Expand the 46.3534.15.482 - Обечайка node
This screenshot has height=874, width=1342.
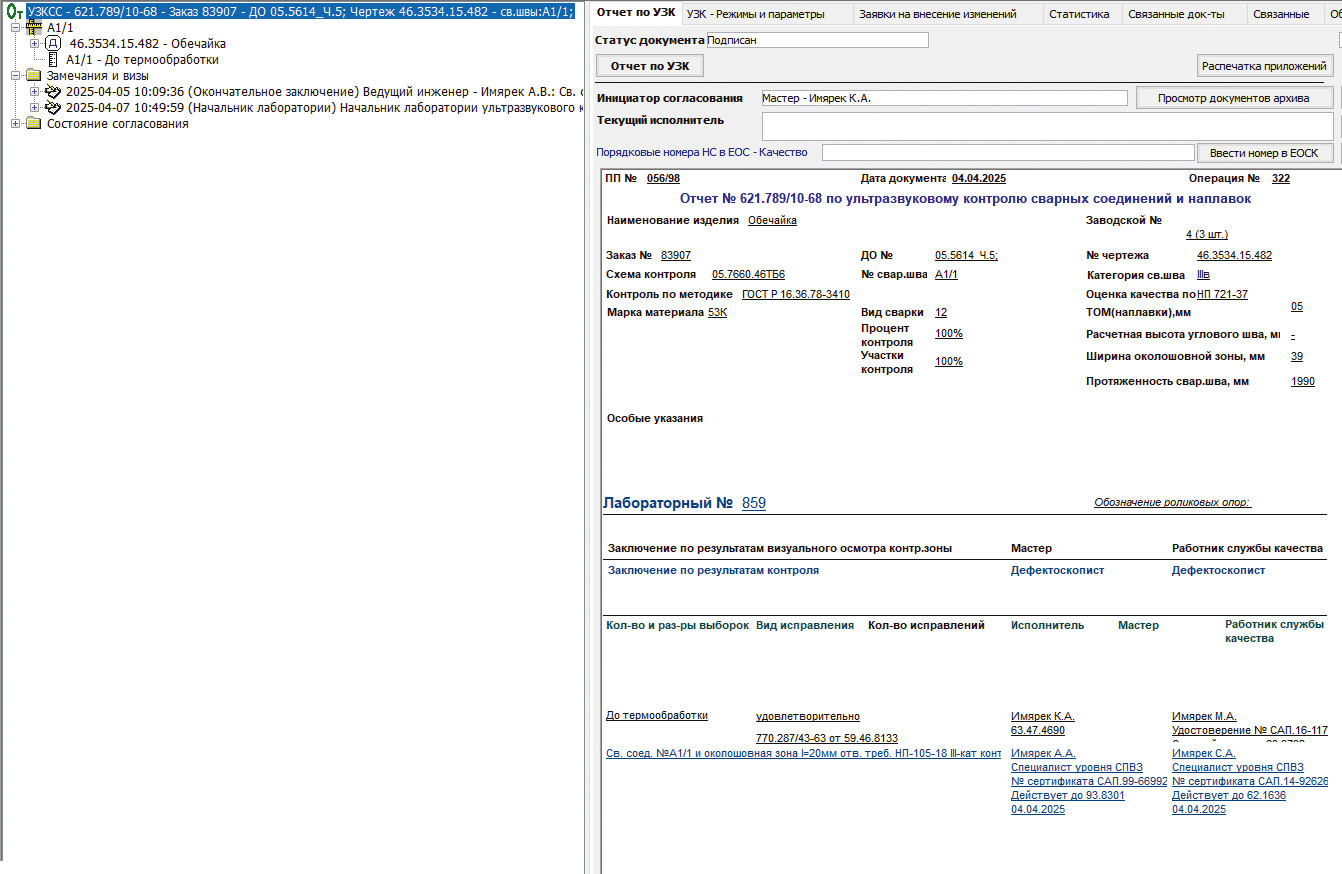tap(35, 44)
